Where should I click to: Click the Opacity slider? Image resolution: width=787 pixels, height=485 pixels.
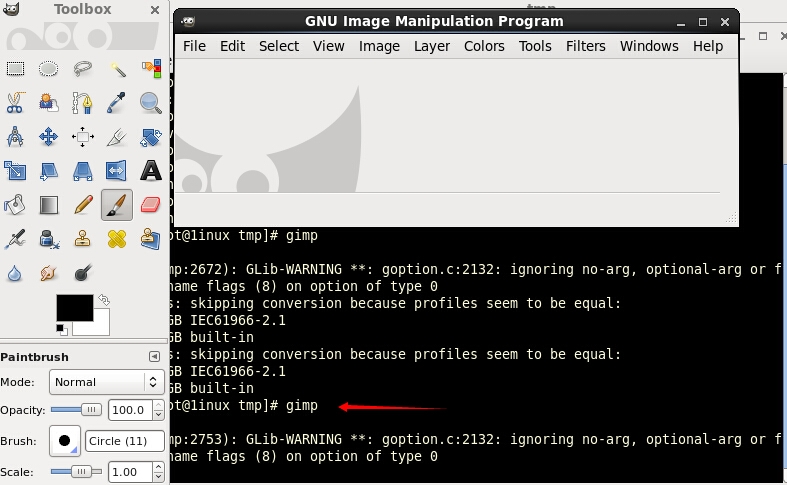(76, 410)
